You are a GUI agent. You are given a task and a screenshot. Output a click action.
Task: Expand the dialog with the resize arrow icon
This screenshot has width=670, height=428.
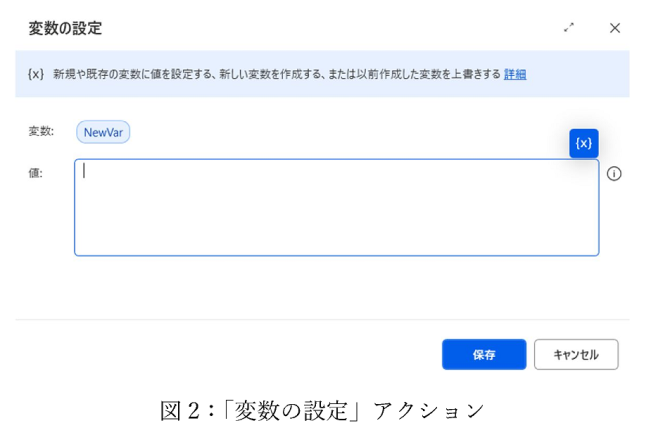(x=569, y=28)
